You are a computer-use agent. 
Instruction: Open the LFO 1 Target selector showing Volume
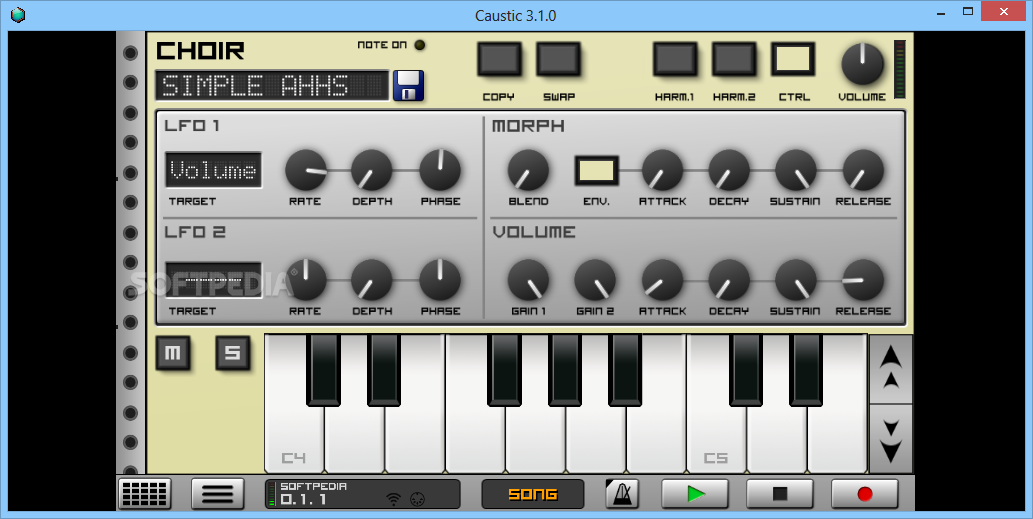[213, 171]
